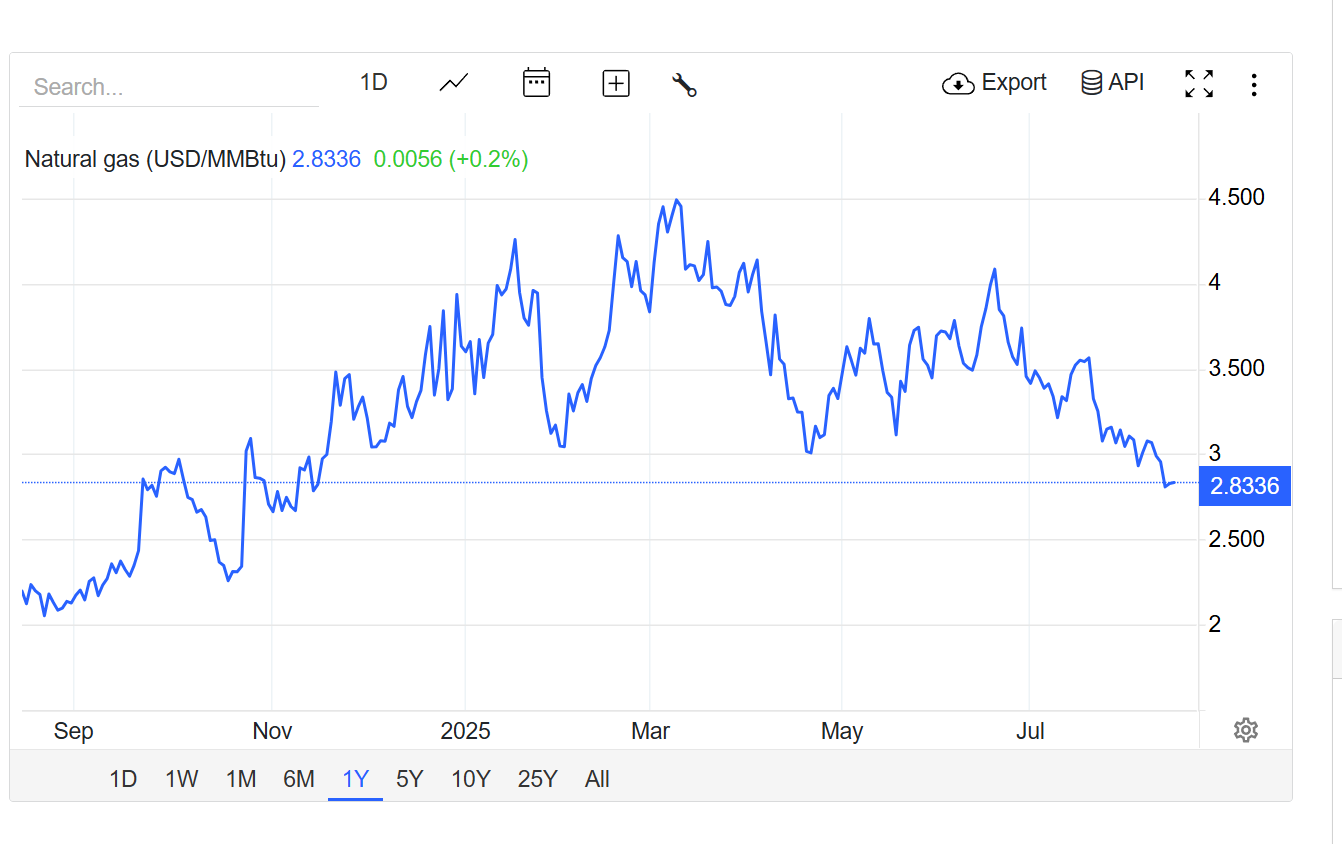Click the cloud Export icon
Viewport: 1342px width, 844px height.
coord(958,84)
